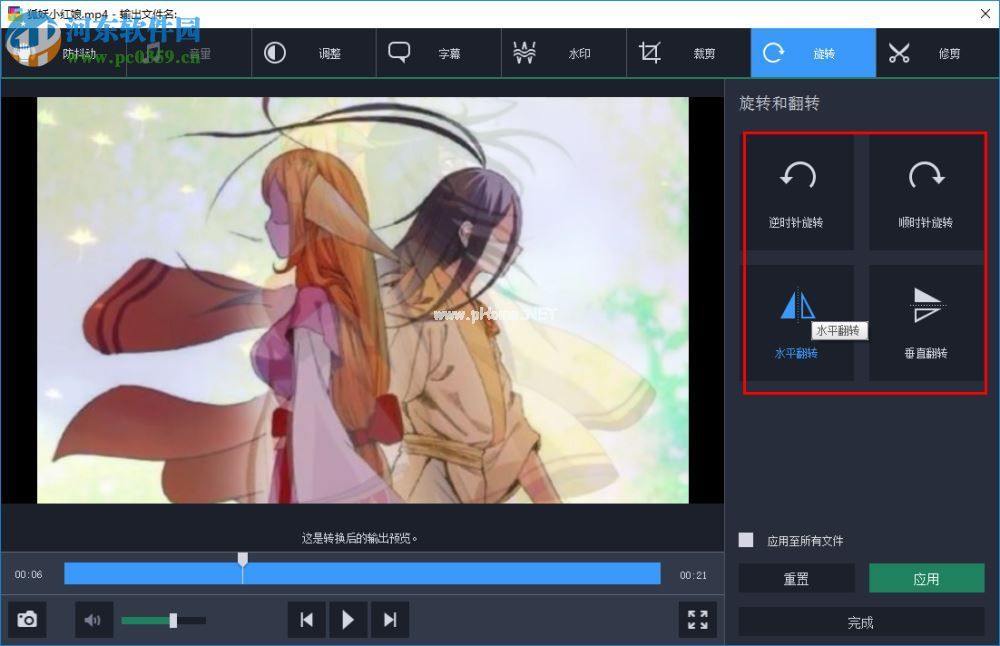Screen dimensions: 1000x646
Task: Enter fullscreen preview mode
Action: pos(697,619)
